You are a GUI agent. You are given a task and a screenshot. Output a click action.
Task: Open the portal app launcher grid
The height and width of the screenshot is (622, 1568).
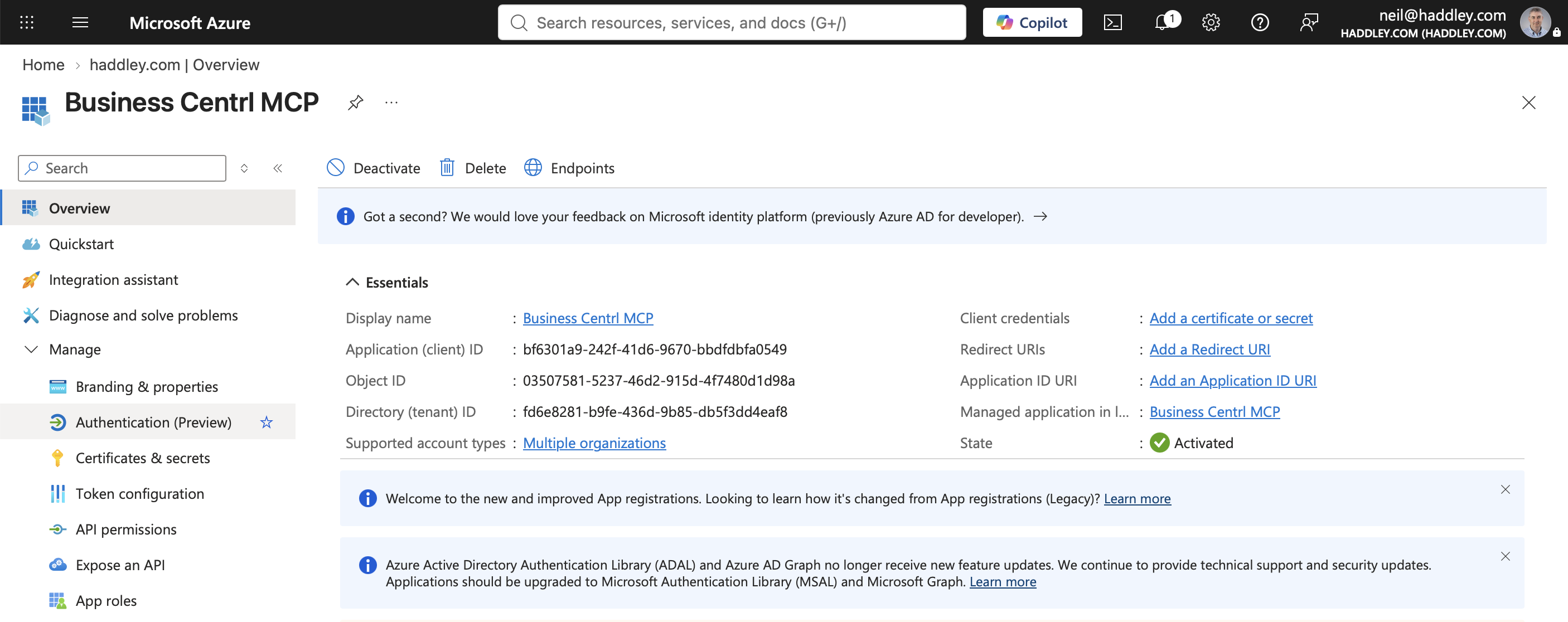point(27,22)
